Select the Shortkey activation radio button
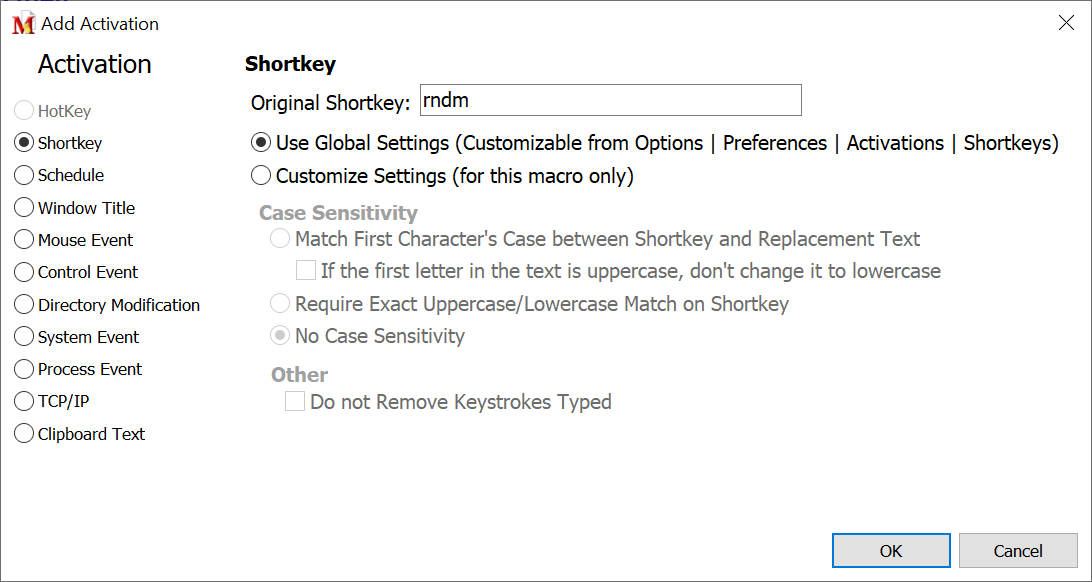The height and width of the screenshot is (582, 1092). 24,143
